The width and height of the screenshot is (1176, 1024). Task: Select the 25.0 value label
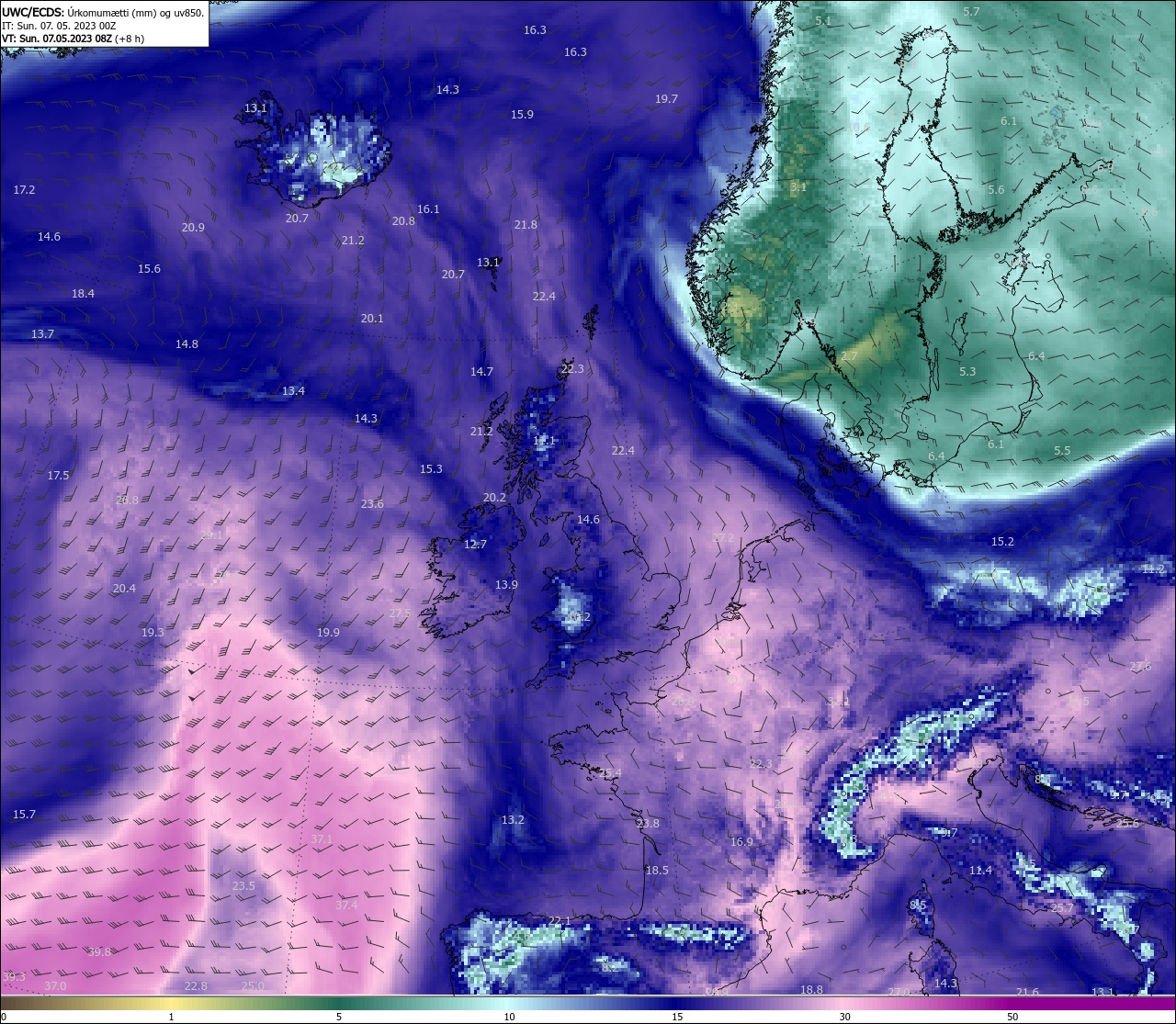click(x=253, y=986)
